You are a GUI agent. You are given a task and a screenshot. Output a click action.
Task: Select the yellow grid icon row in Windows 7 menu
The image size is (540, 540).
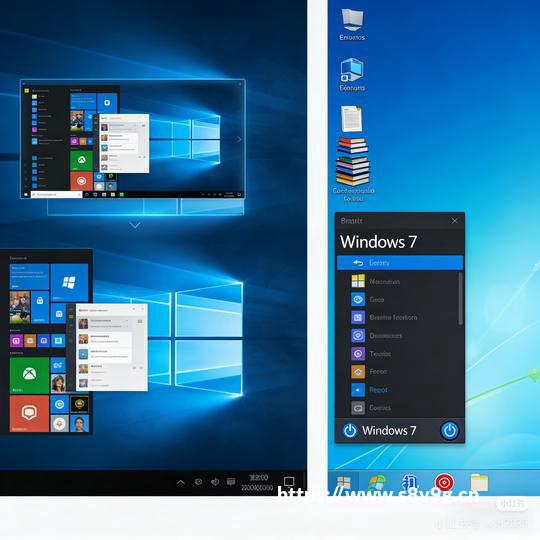(x=399, y=281)
